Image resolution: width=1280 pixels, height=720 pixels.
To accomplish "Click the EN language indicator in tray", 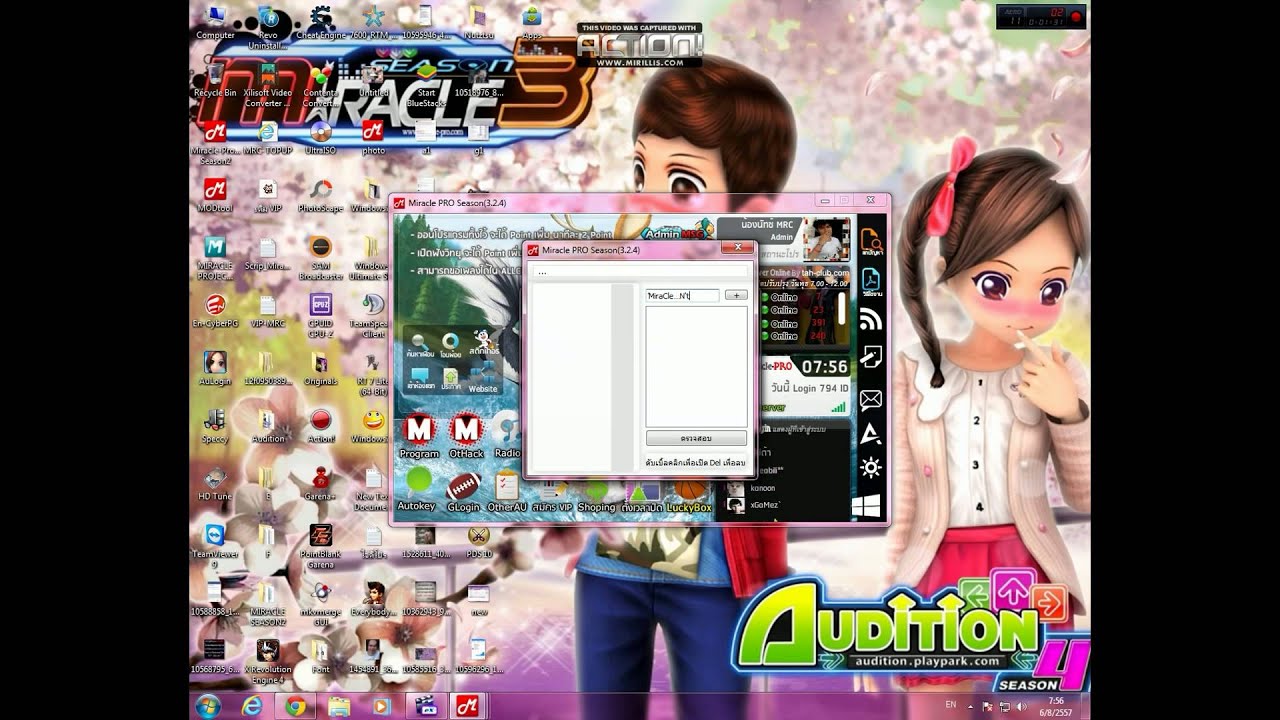I will point(950,705).
